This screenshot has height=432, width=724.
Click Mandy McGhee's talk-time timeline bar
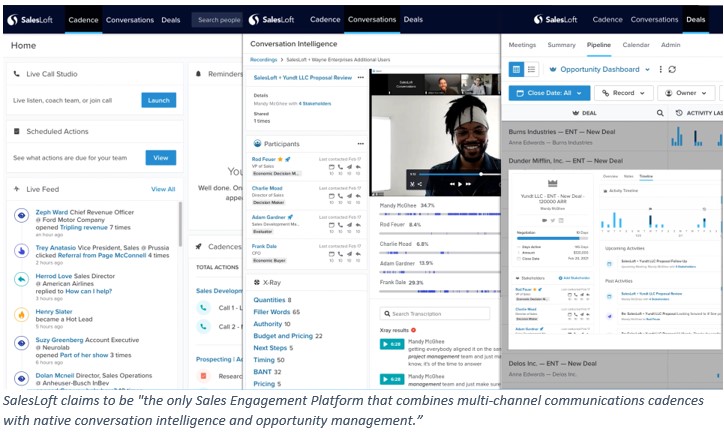coord(440,214)
